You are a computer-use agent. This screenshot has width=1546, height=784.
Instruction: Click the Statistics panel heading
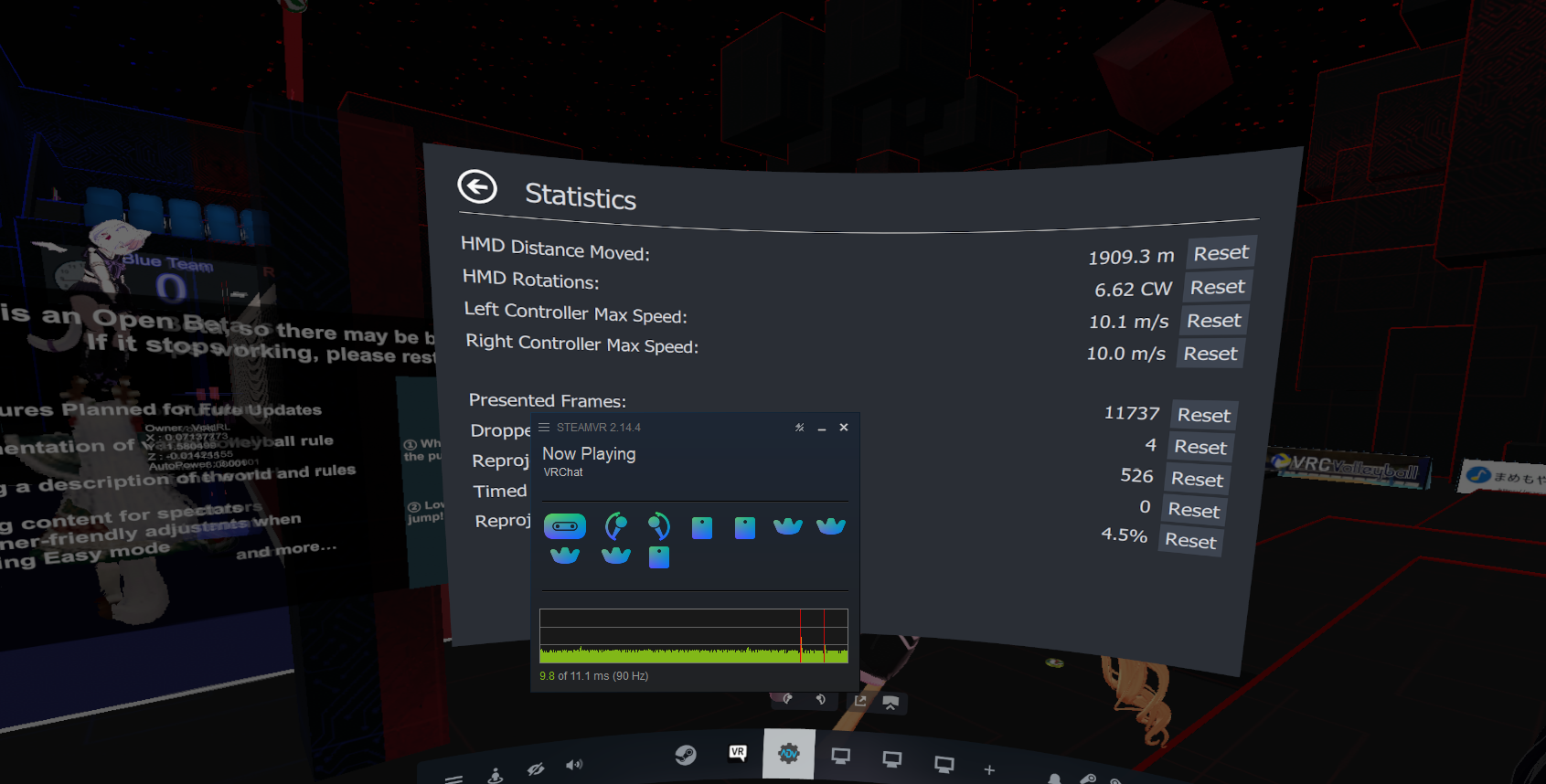click(581, 196)
